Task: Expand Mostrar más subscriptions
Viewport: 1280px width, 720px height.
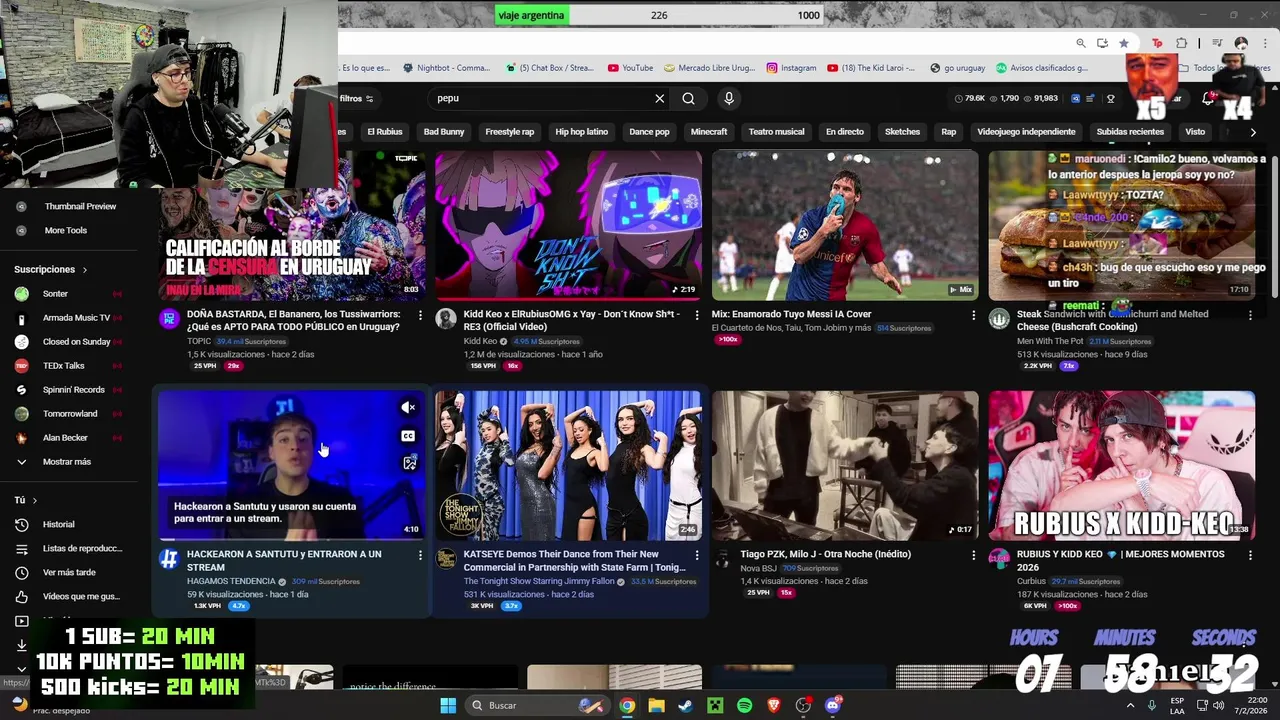Action: [x=66, y=462]
